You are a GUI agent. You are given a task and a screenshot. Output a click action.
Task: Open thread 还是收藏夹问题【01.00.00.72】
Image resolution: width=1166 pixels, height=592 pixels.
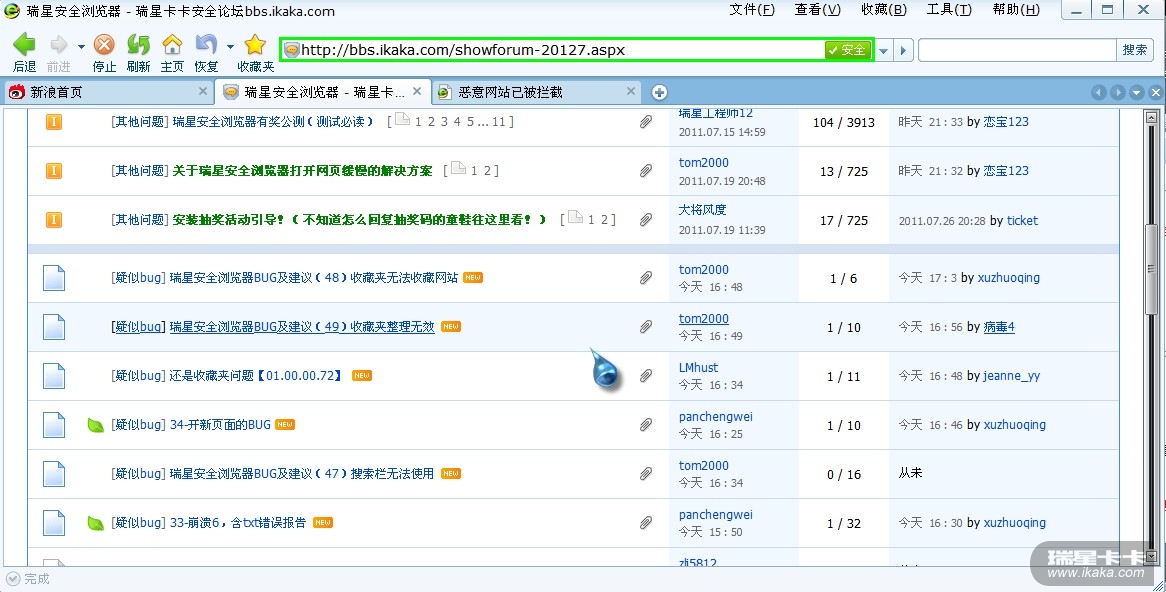tap(257, 376)
